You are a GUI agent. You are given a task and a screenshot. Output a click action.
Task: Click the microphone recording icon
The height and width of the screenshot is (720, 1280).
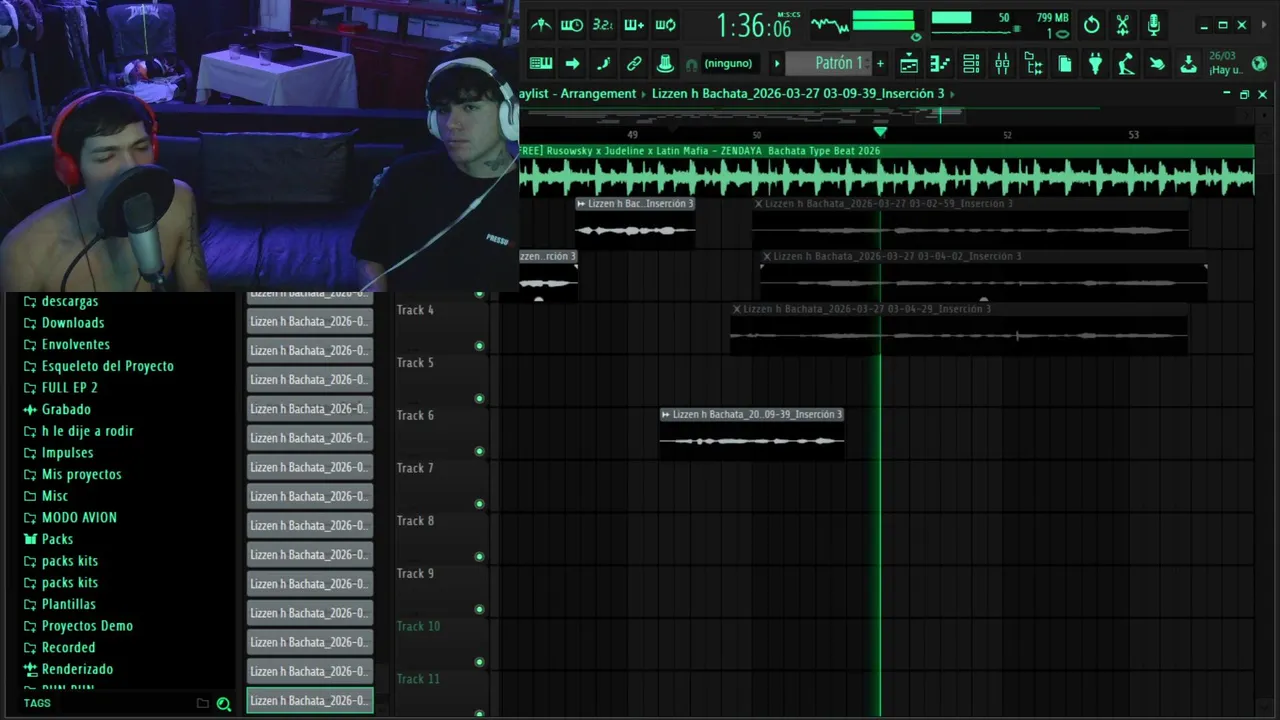click(x=1154, y=25)
